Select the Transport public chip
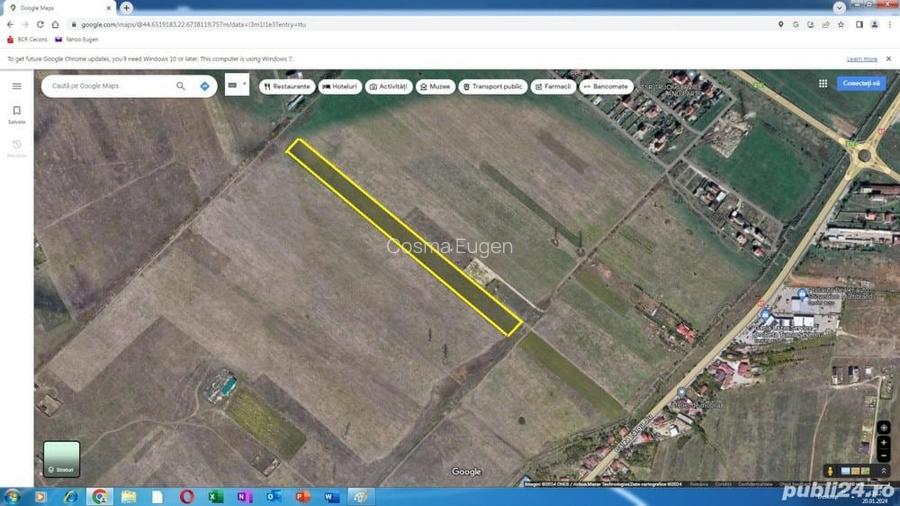Screen dimensions: 900x506 tap(492, 87)
